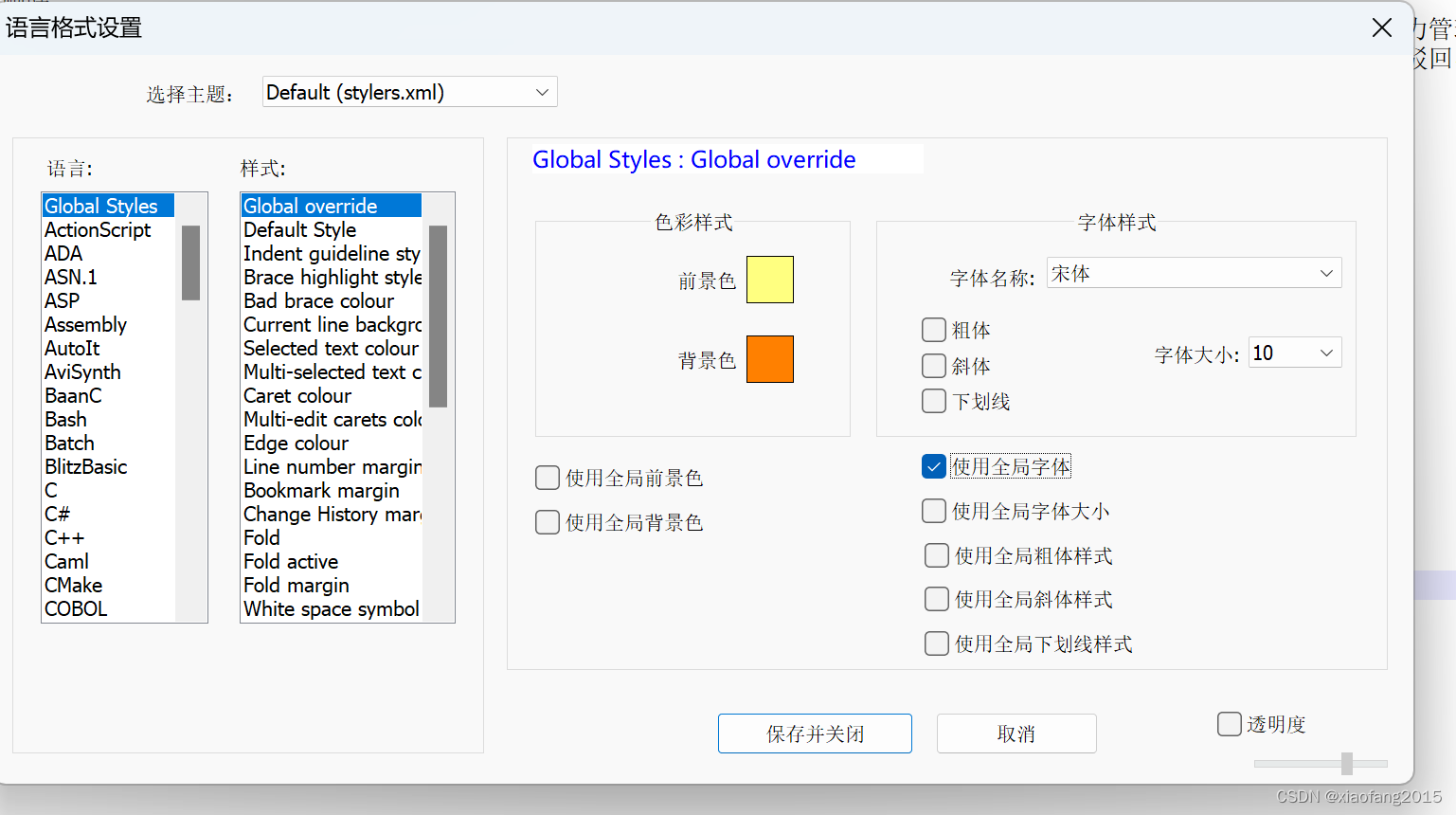The height and width of the screenshot is (815, 1456).
Task: Adjust the transparency slider handle
Action: pos(1347,763)
